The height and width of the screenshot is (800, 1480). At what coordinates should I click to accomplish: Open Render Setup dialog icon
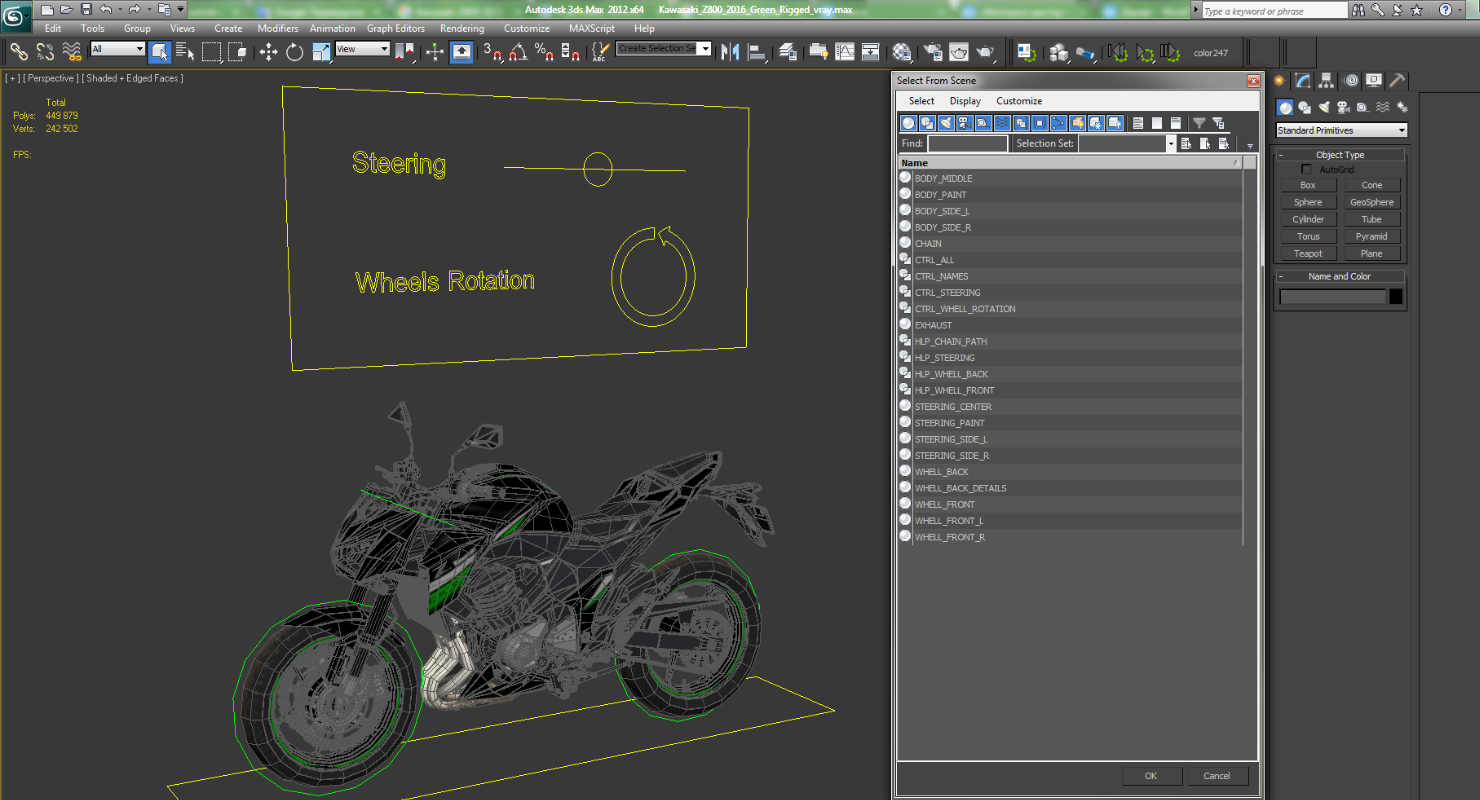coord(933,51)
